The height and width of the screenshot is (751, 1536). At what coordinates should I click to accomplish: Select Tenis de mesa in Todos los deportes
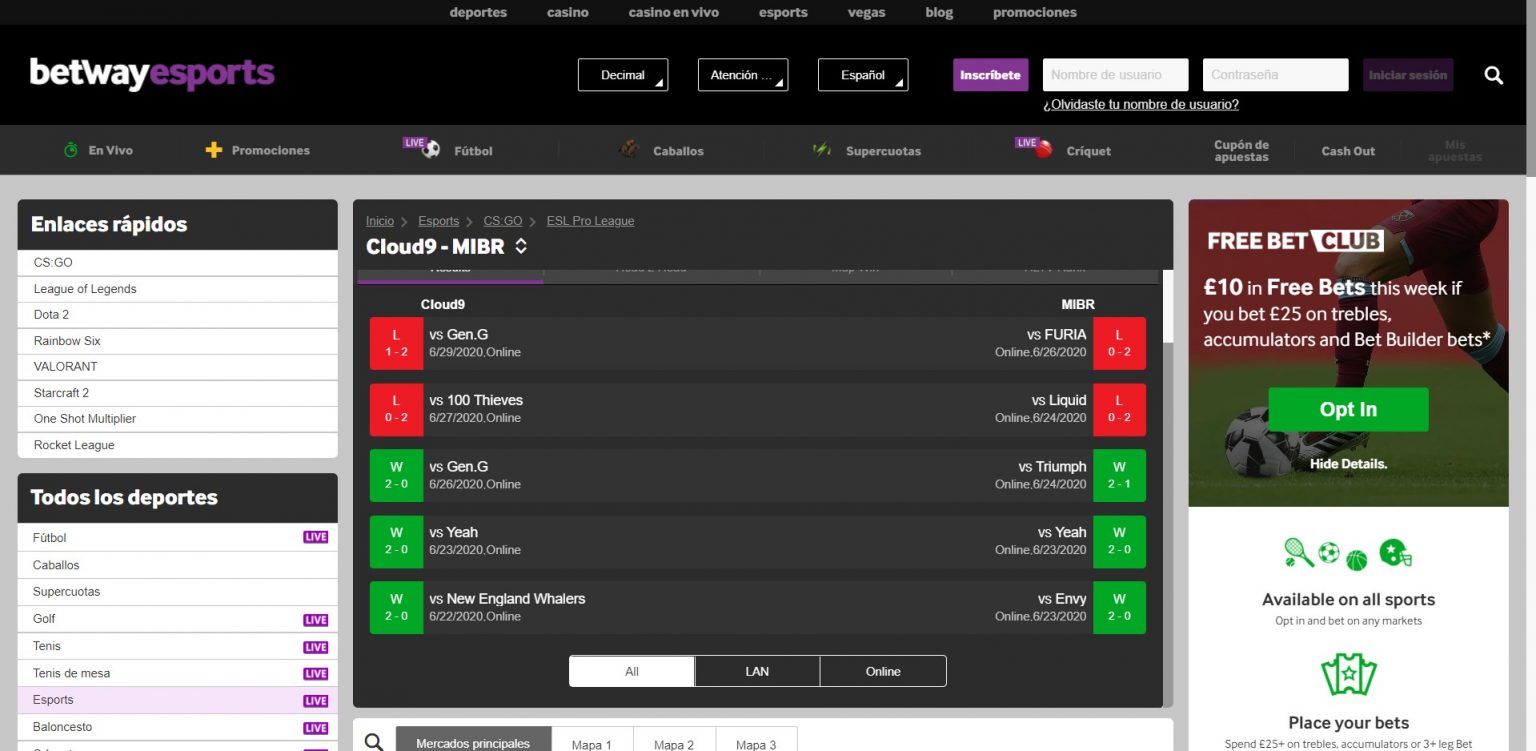point(178,673)
